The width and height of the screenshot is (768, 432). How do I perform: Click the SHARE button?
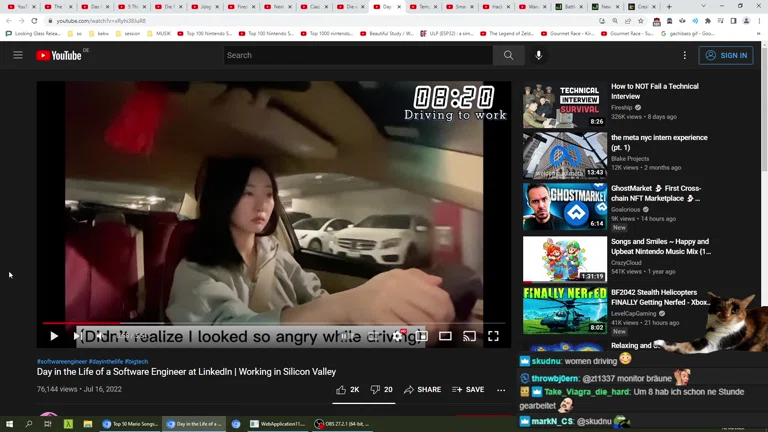(x=422, y=390)
